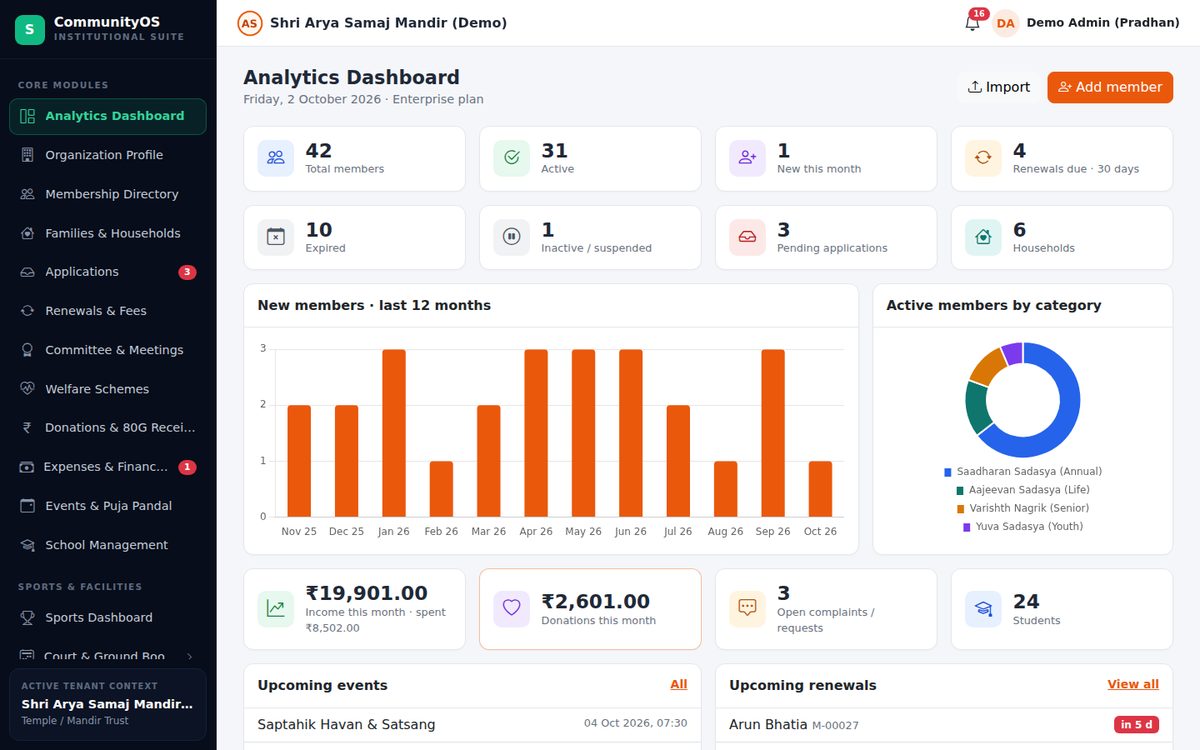Click the ₹2,601.00 donations value
Screen dimensions: 1200x750
coord(596,601)
